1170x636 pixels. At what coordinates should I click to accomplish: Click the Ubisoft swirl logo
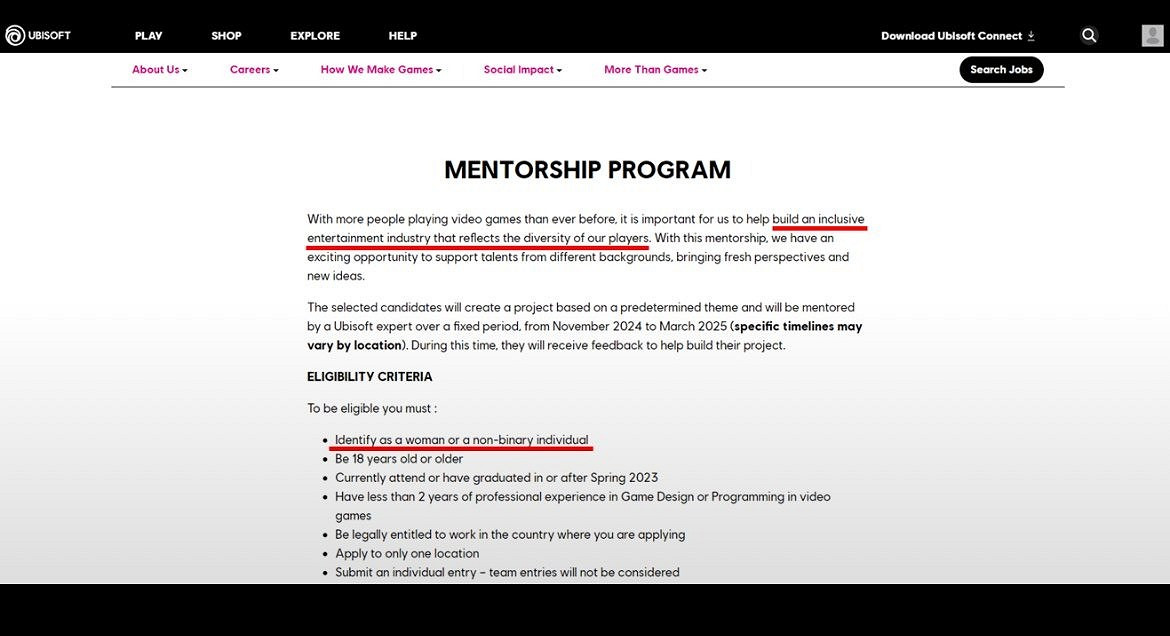pyautogui.click(x=15, y=36)
